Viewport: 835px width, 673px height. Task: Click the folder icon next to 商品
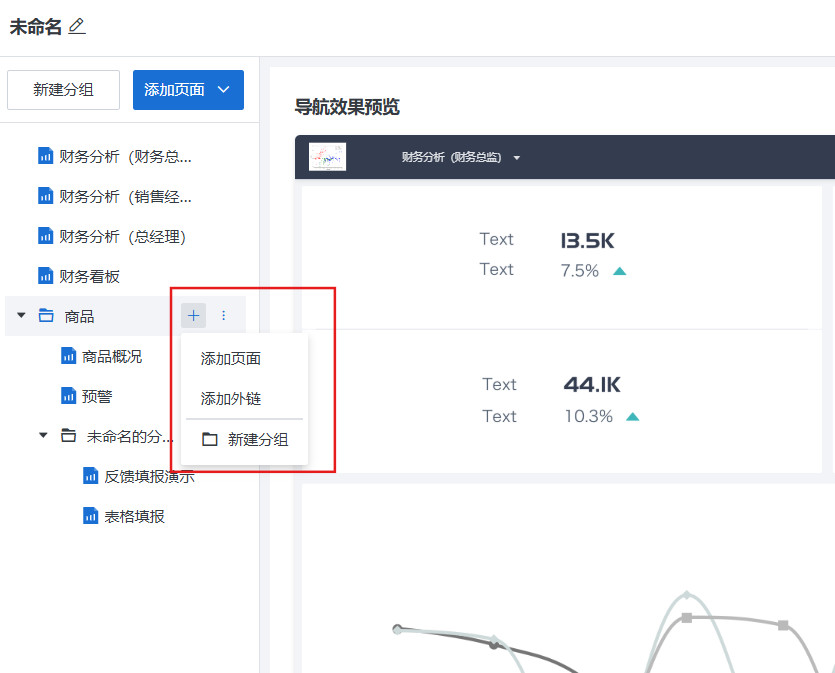(46, 316)
